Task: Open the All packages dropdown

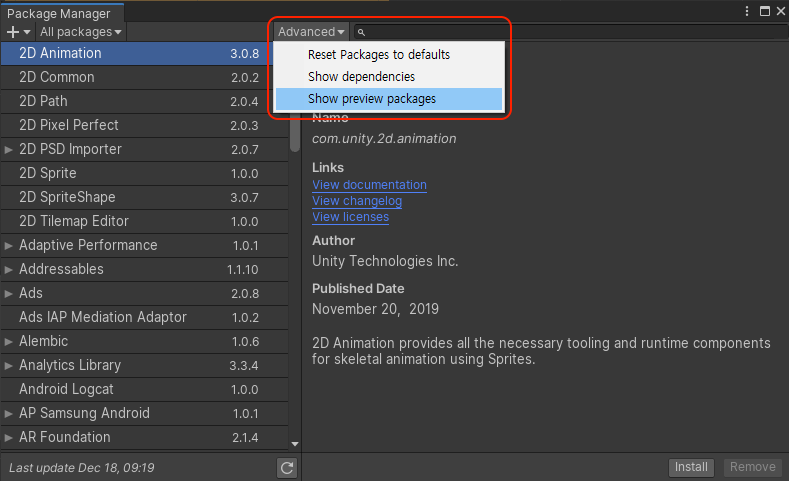Action: (x=81, y=32)
